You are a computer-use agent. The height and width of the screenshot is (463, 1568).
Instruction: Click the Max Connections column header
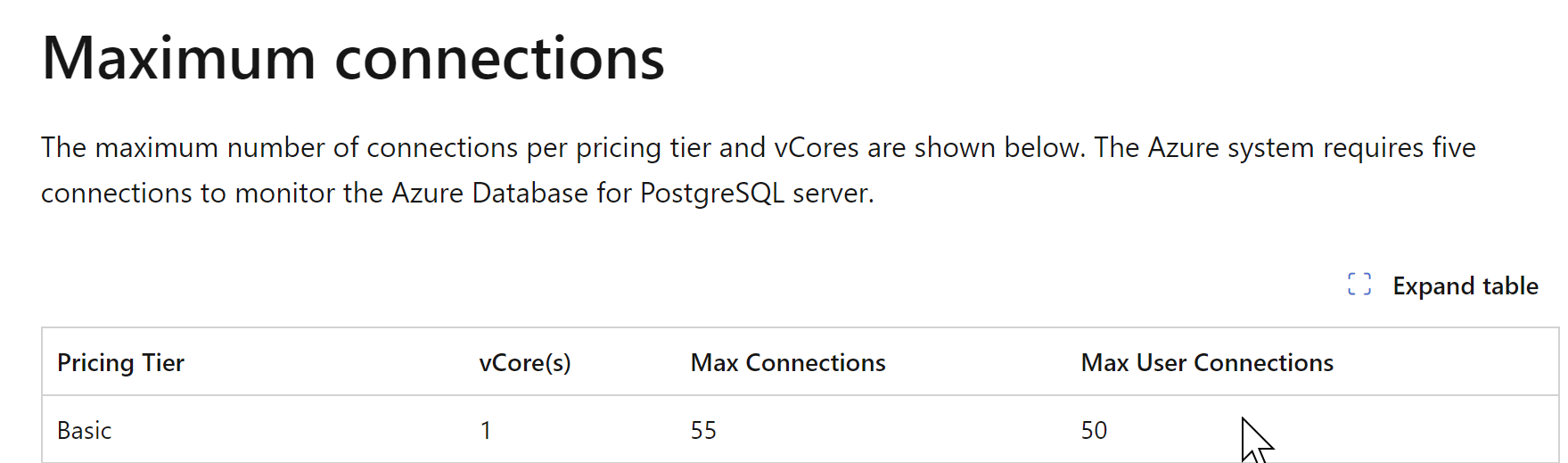[x=788, y=362]
